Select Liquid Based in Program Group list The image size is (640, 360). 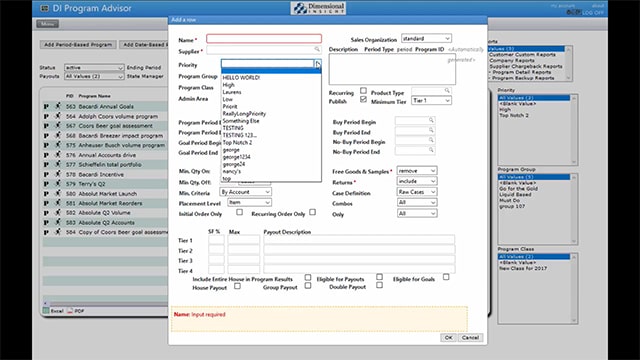click(534, 195)
